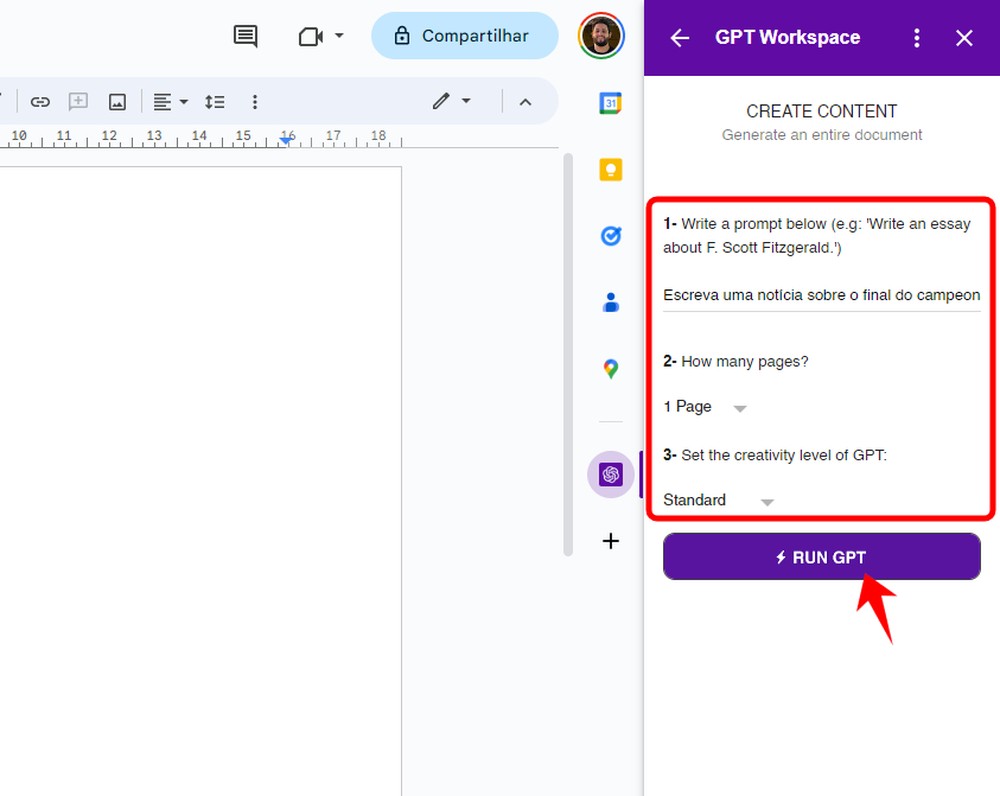The width and height of the screenshot is (1000, 796).
Task: Click the prompt text field
Action: click(820, 295)
